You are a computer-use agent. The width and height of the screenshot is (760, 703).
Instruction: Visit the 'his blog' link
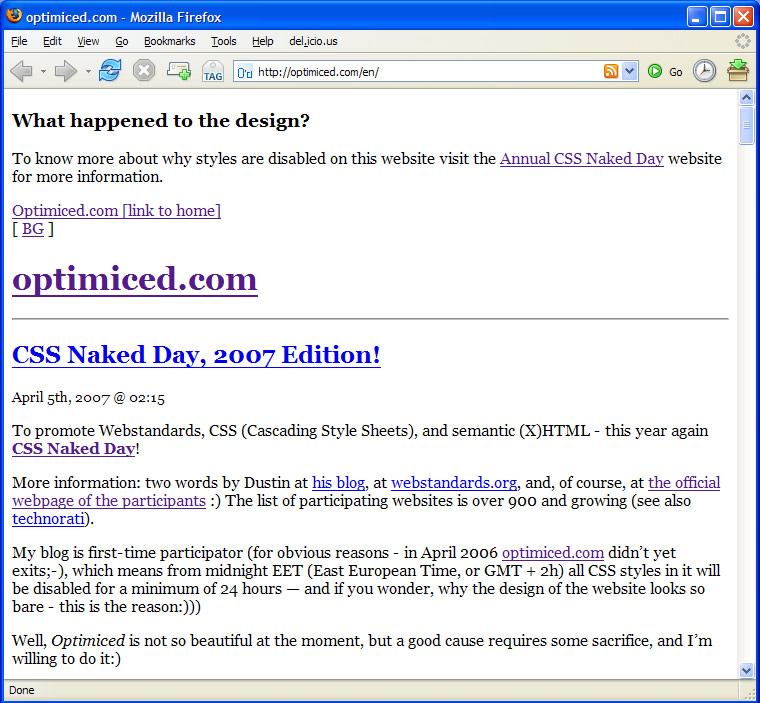pos(338,482)
